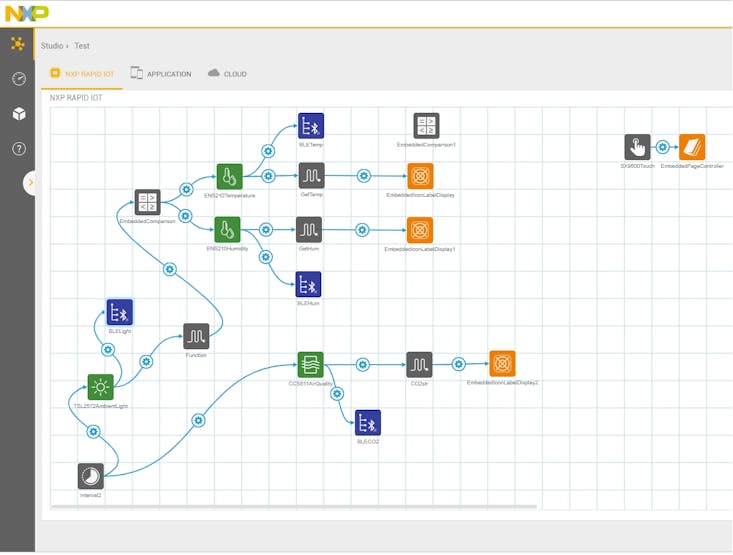Open the cube devices sidebar icon
Viewport: 733px width, 555px height.
19,114
